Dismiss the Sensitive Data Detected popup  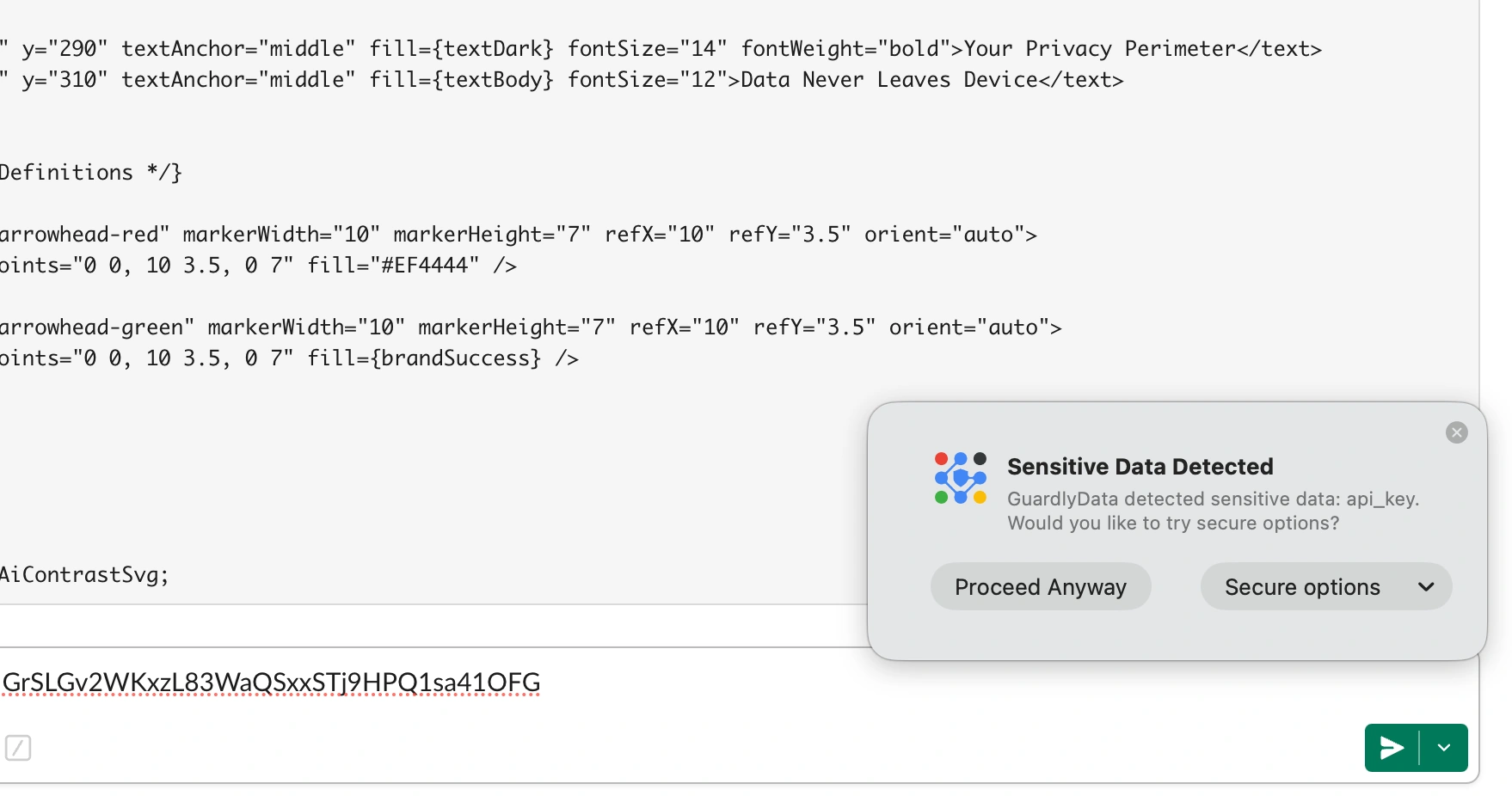pos(1456,432)
